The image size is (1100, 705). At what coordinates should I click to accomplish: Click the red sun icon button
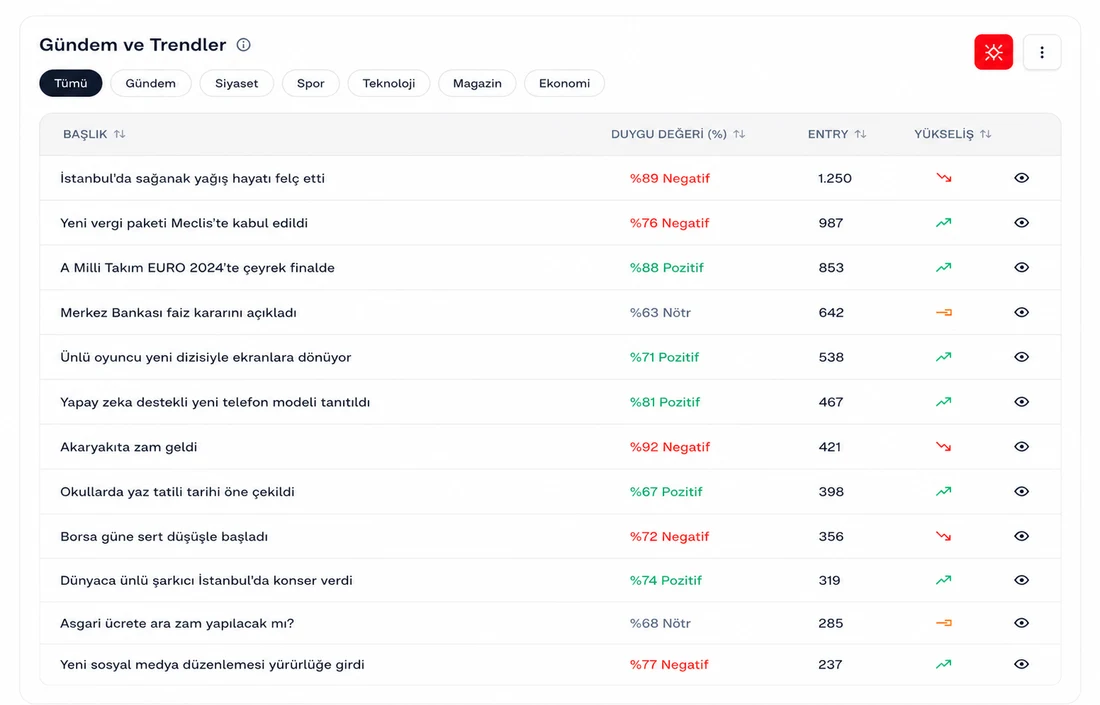pyautogui.click(x=993, y=52)
